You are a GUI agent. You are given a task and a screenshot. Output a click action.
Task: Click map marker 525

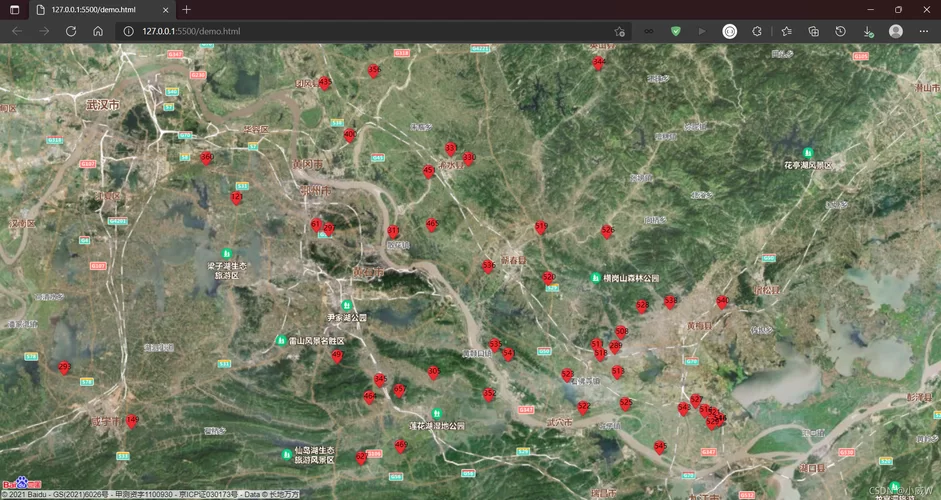coord(626,403)
